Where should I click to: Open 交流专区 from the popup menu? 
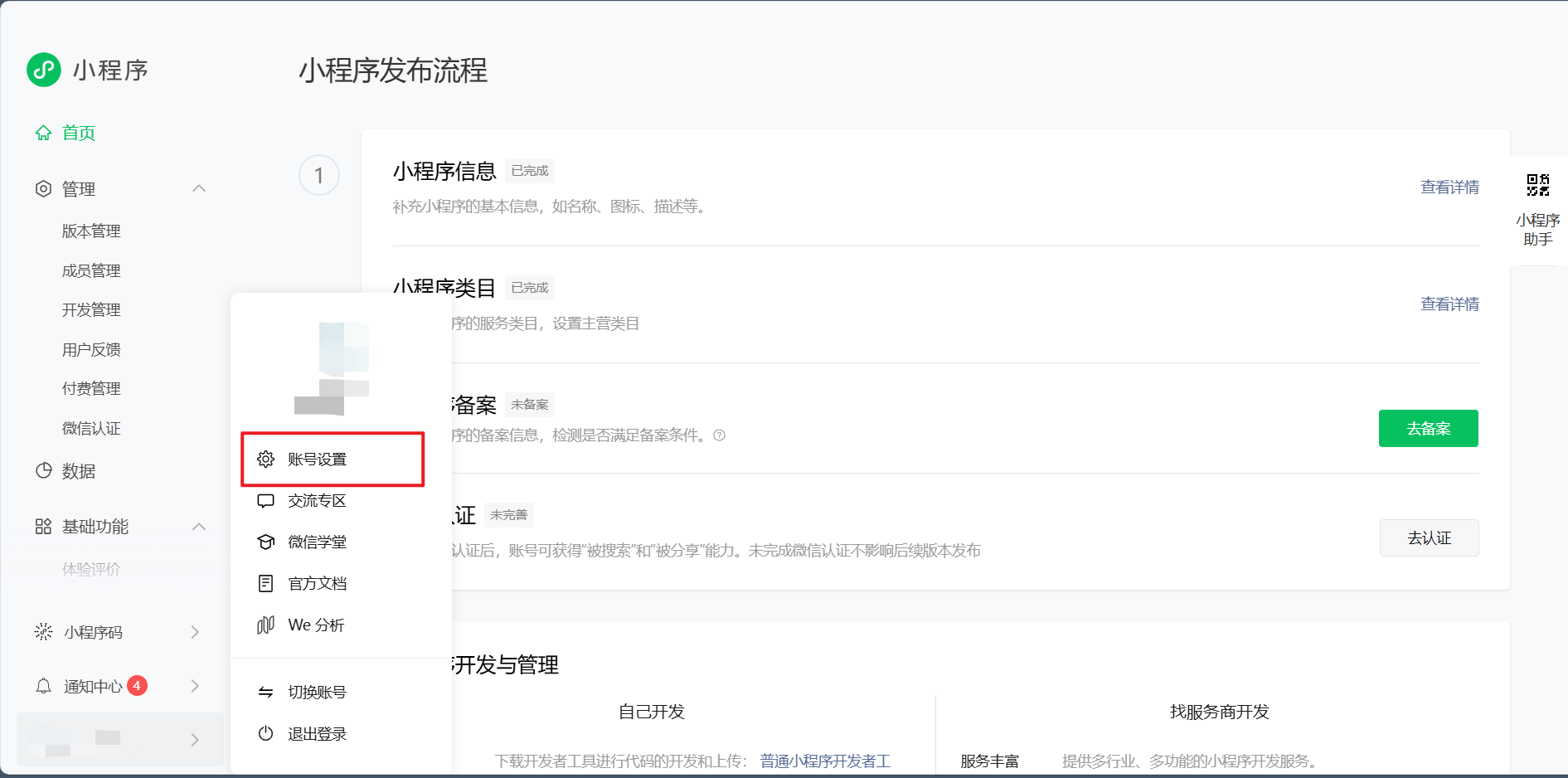[317, 501]
